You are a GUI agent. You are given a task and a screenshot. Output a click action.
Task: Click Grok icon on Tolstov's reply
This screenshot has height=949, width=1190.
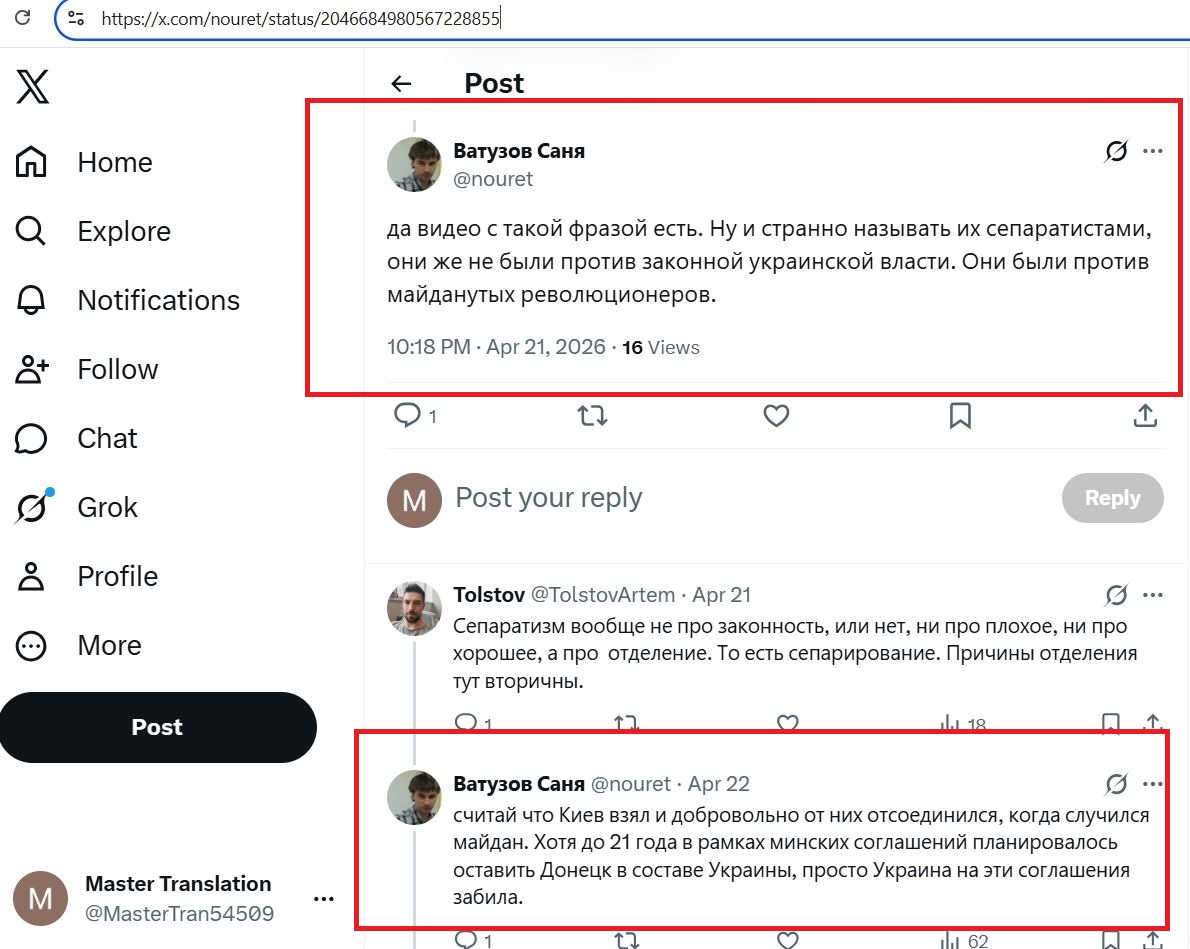click(1116, 596)
